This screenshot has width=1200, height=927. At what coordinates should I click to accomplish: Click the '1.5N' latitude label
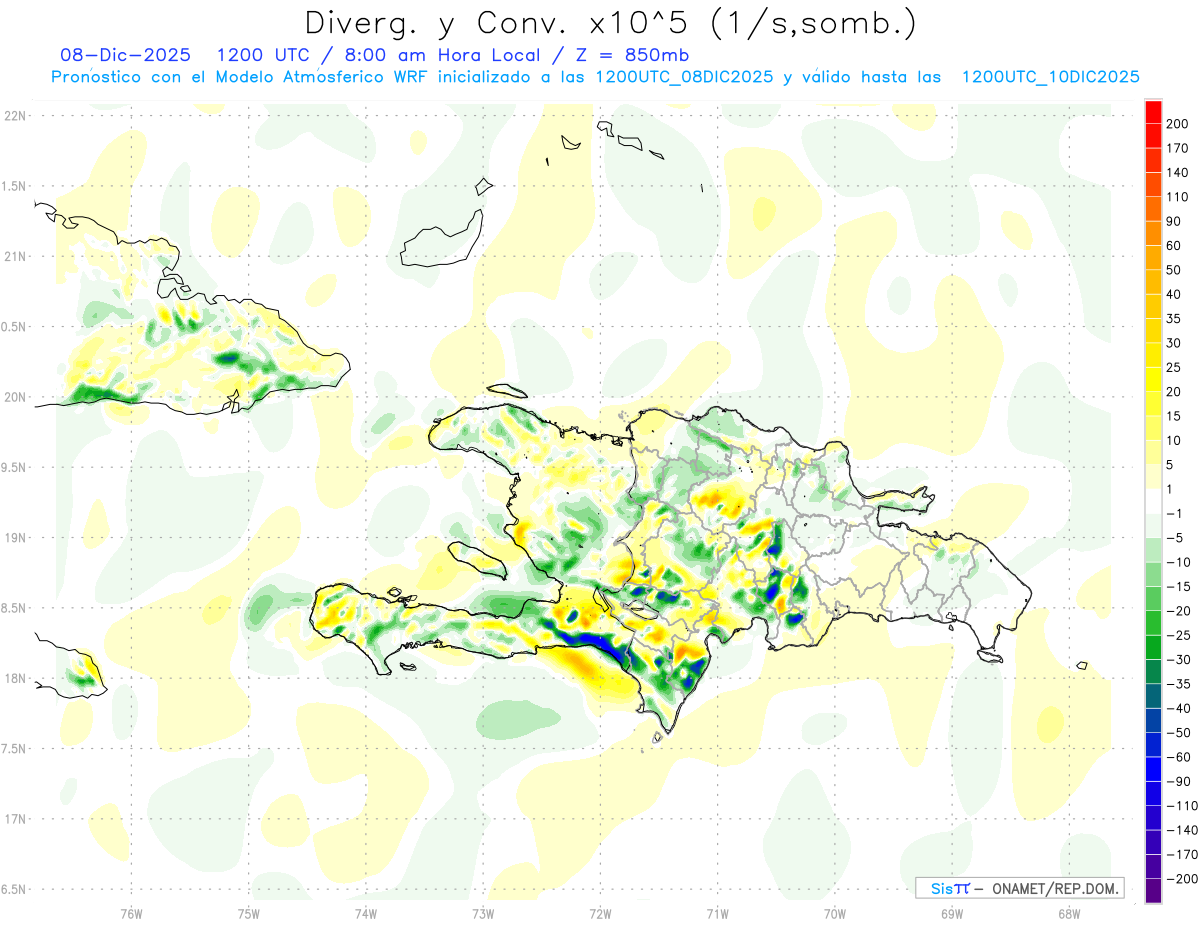pyautogui.click(x=15, y=186)
